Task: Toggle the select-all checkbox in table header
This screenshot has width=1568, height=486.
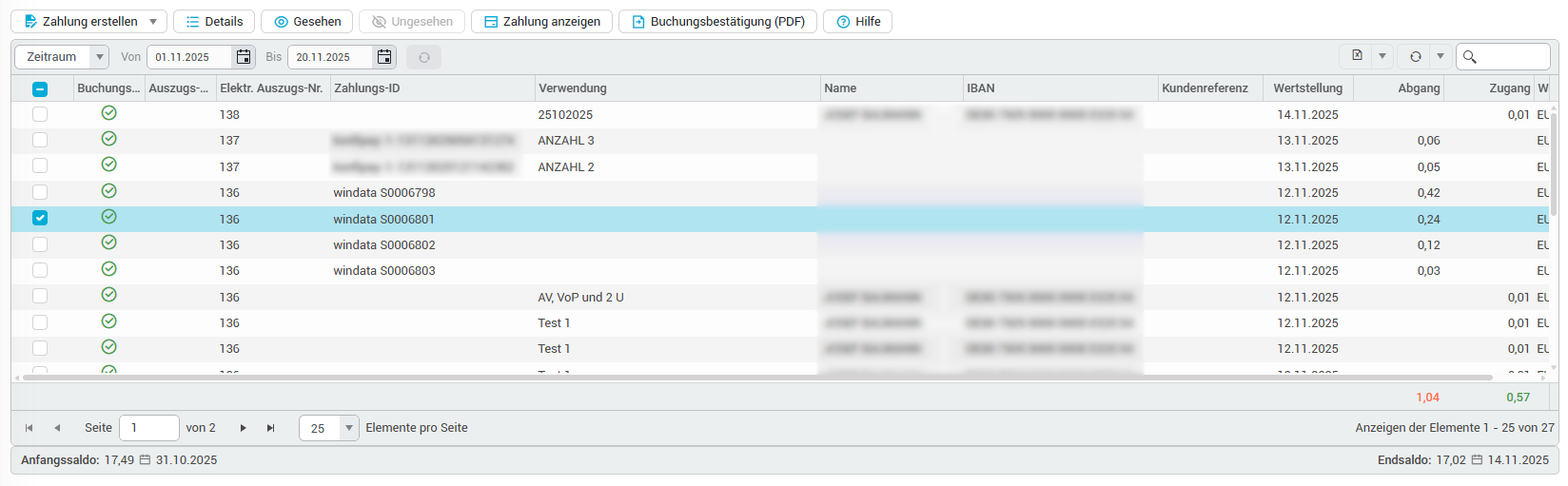Action: (x=40, y=88)
